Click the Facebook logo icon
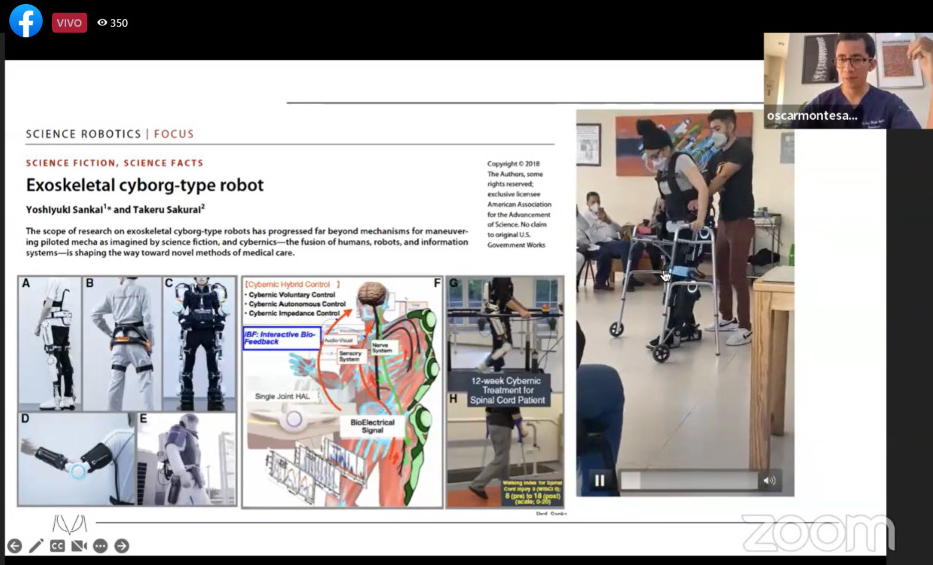Screen dimensions: 933x565 click(x=26, y=21)
